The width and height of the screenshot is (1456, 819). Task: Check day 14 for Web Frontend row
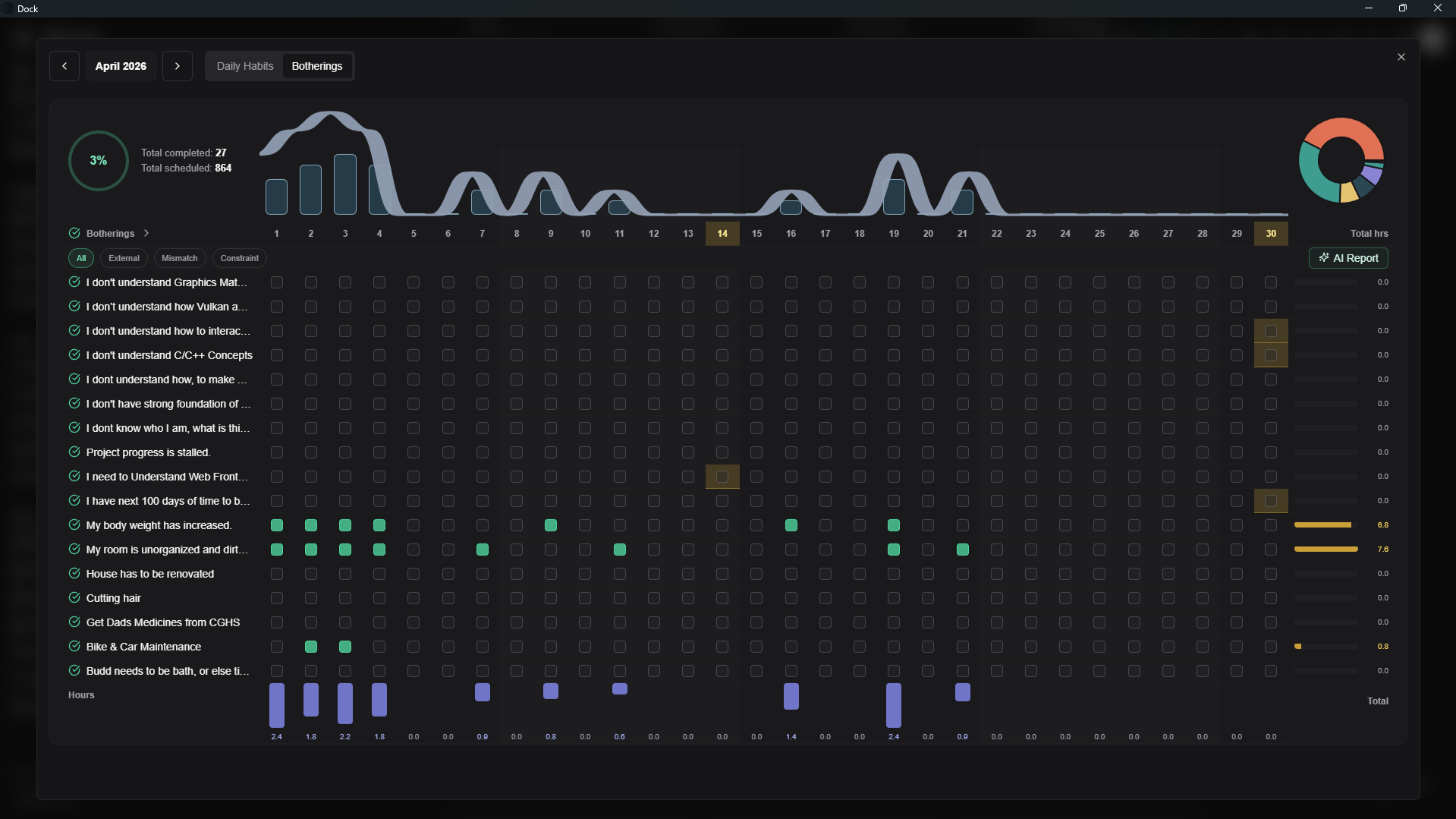(722, 477)
